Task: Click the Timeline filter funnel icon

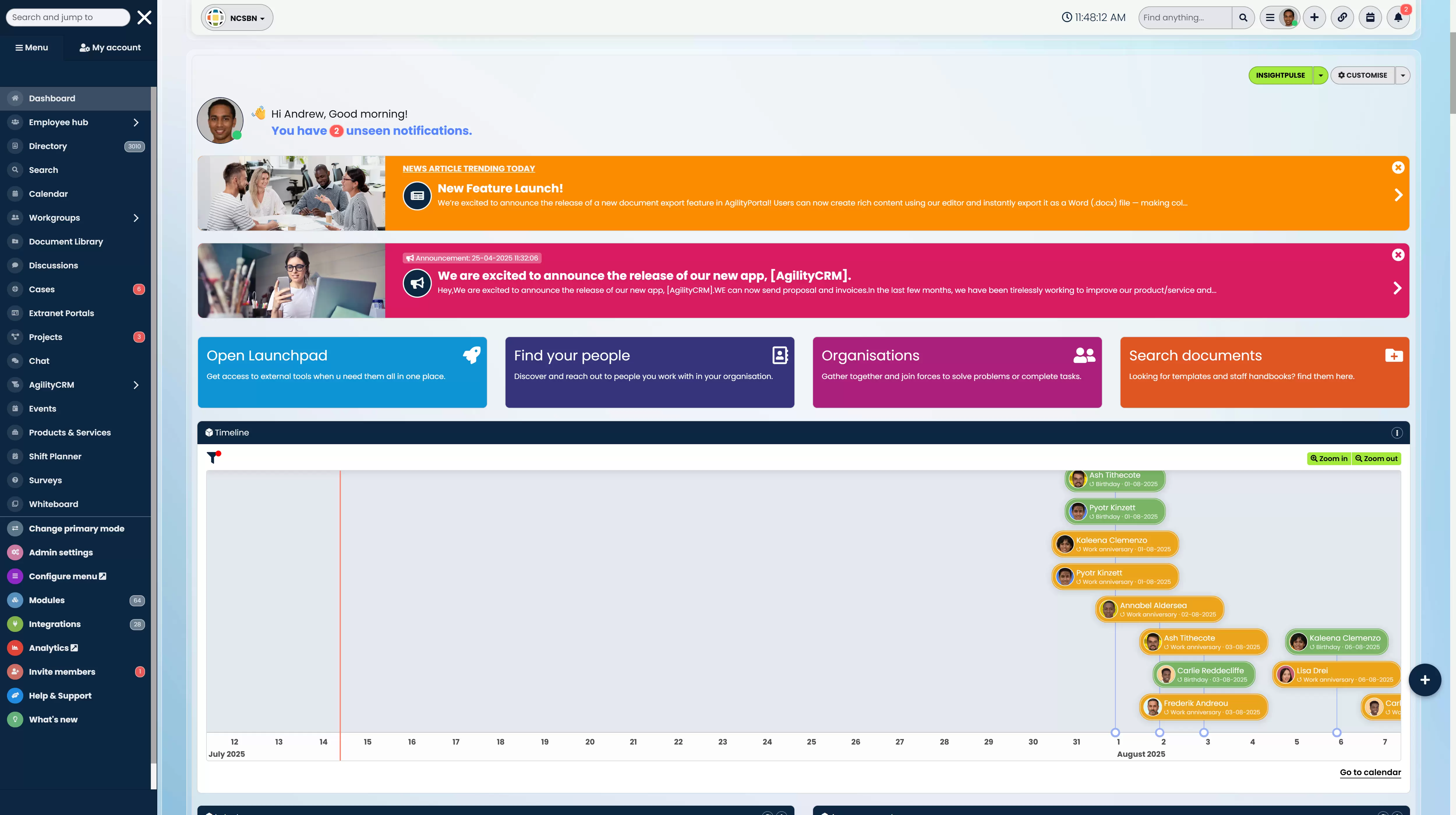Action: 213,457
